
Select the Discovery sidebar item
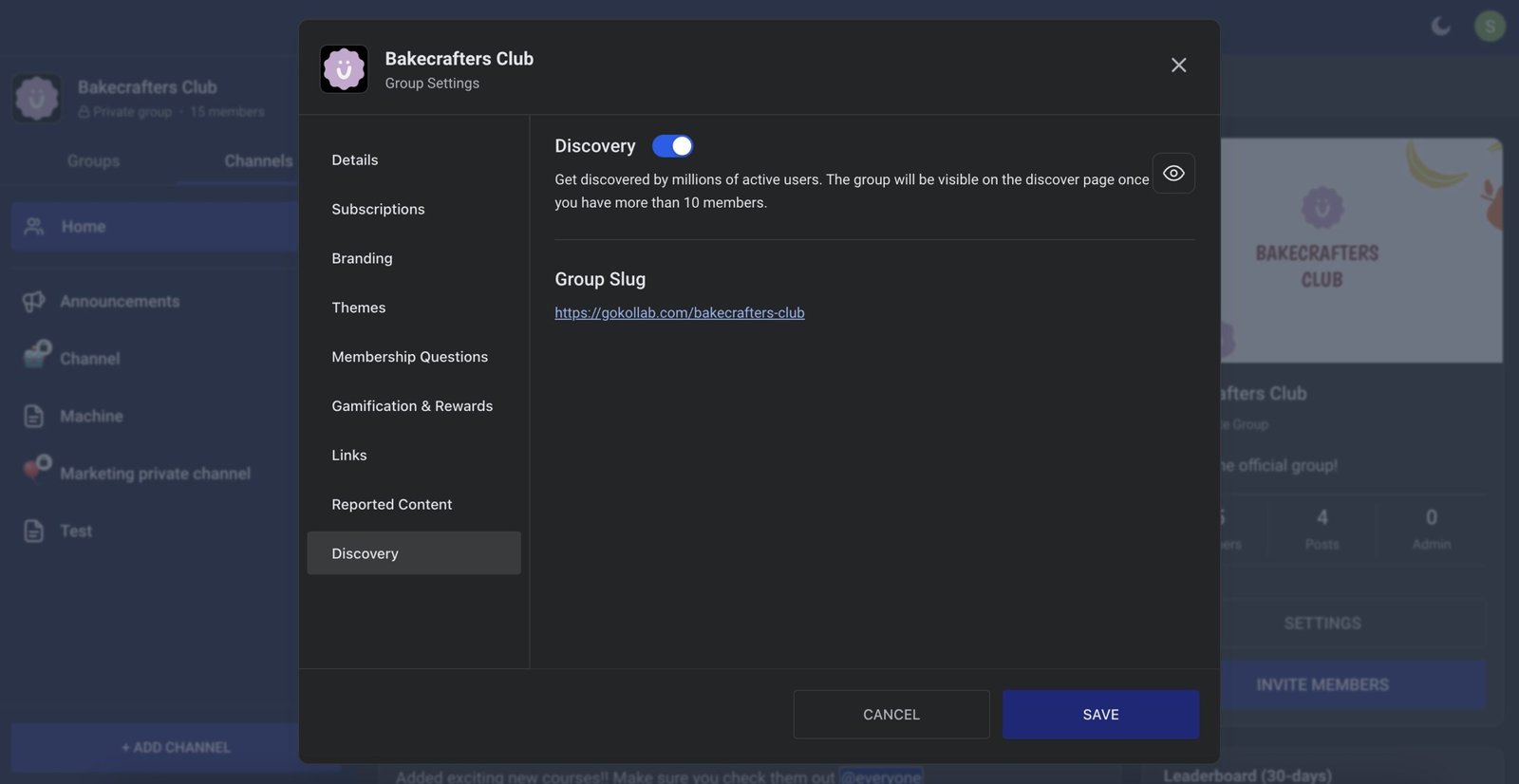coord(413,553)
